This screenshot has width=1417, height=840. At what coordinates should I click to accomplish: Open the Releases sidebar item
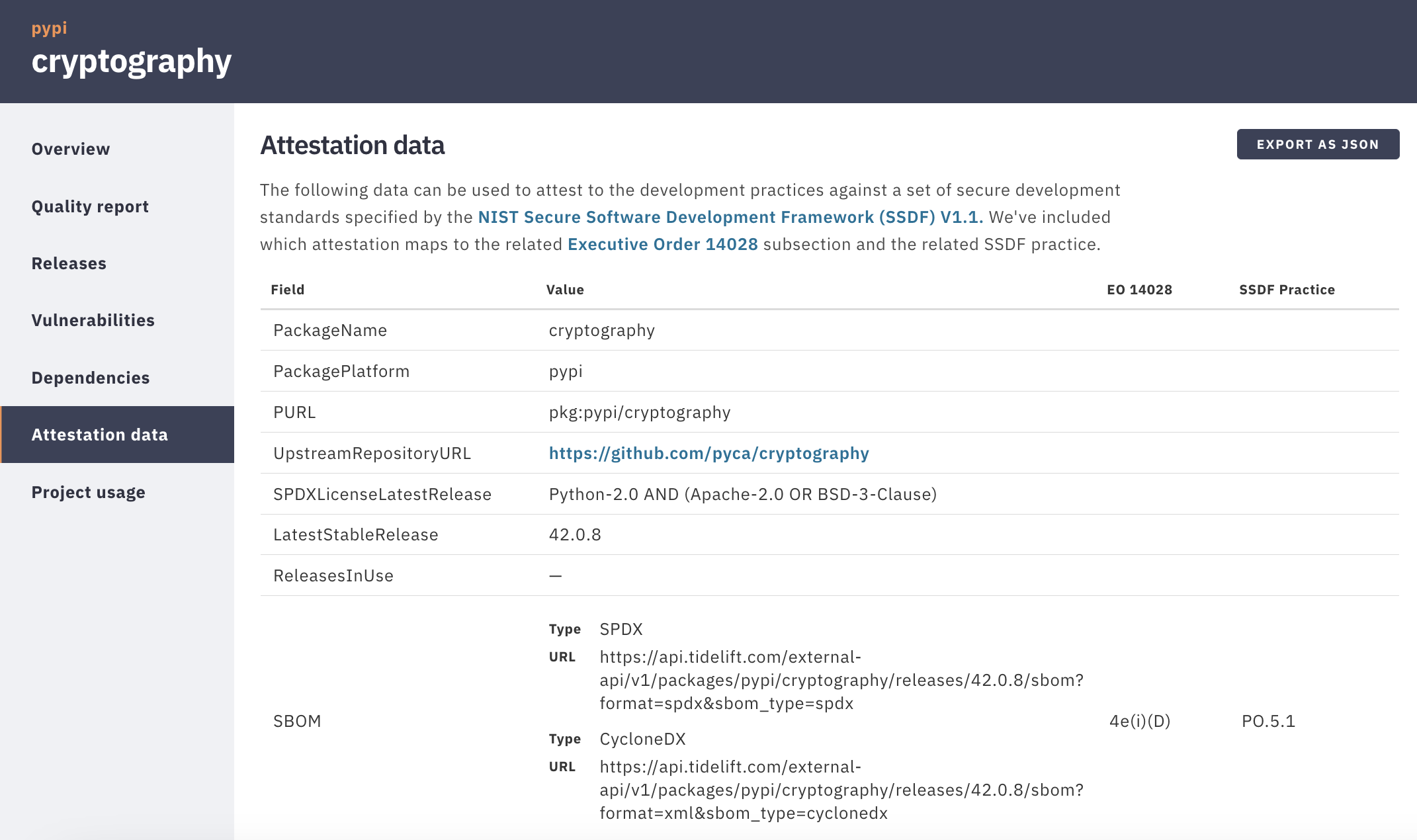[x=69, y=263]
